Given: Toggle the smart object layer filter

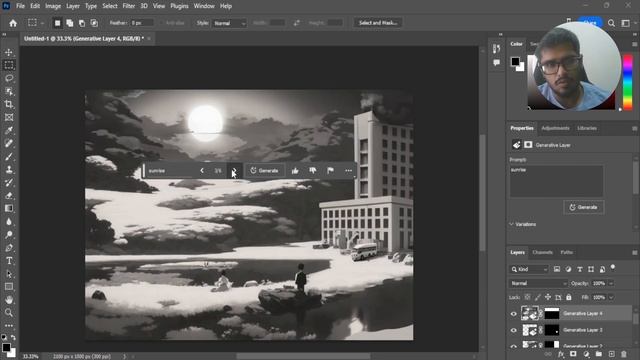Looking at the screenshot, I should pos(602,269).
